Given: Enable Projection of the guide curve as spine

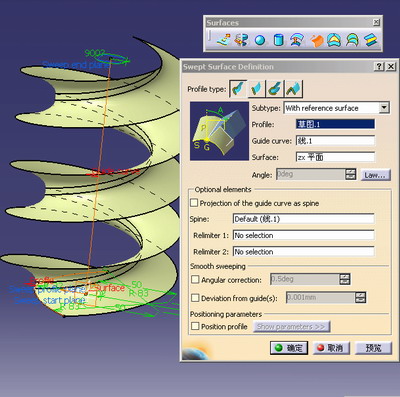Looking at the screenshot, I should pos(194,203).
